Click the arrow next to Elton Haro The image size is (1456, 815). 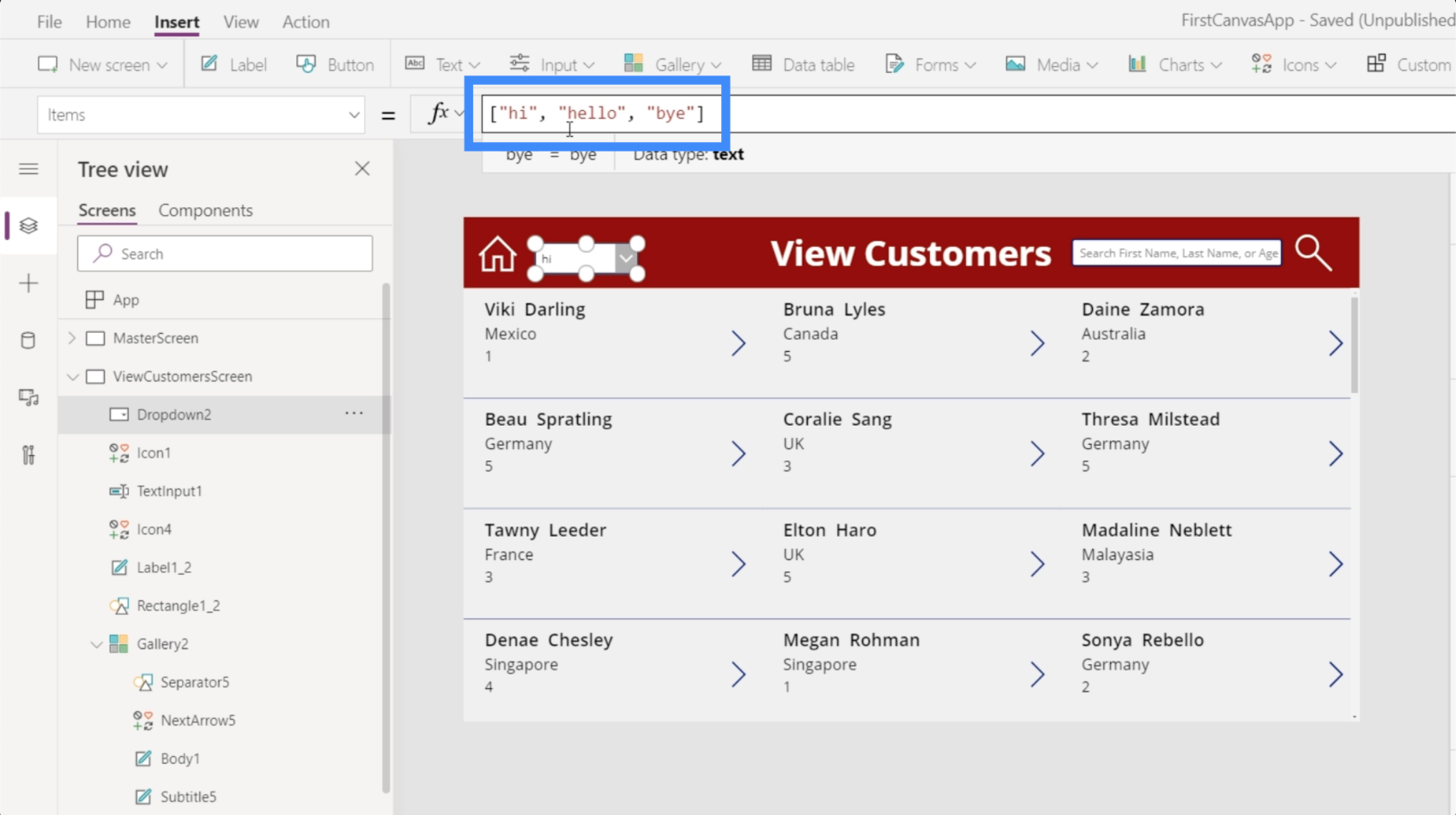click(x=1037, y=564)
